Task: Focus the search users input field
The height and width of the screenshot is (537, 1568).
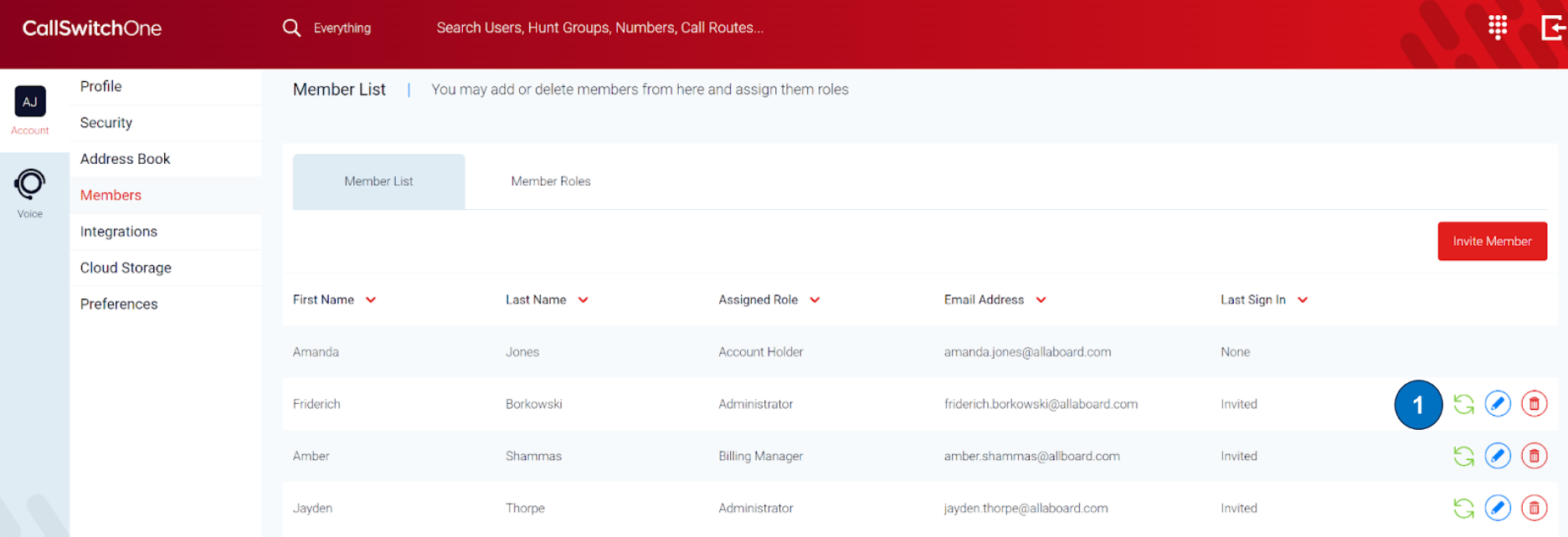Action: click(x=599, y=28)
